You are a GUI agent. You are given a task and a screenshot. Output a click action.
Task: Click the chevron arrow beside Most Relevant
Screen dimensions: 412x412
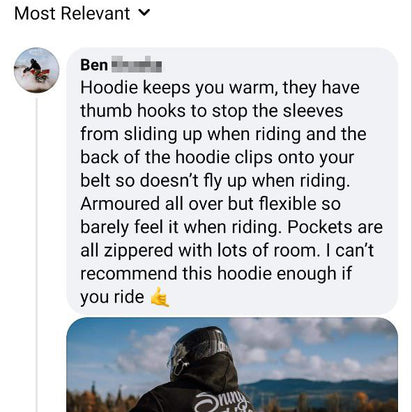tap(144, 13)
